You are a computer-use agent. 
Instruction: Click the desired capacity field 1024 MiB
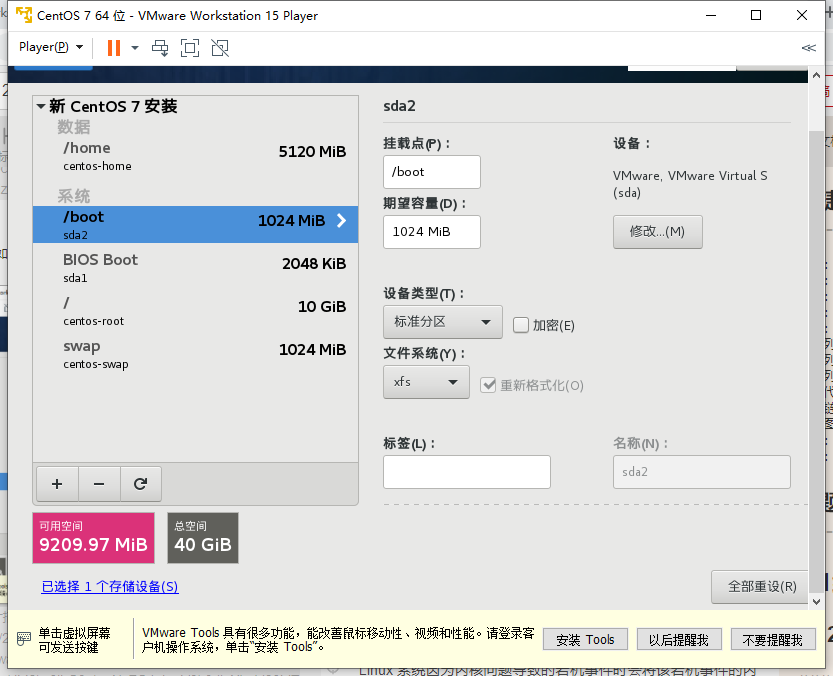point(432,232)
